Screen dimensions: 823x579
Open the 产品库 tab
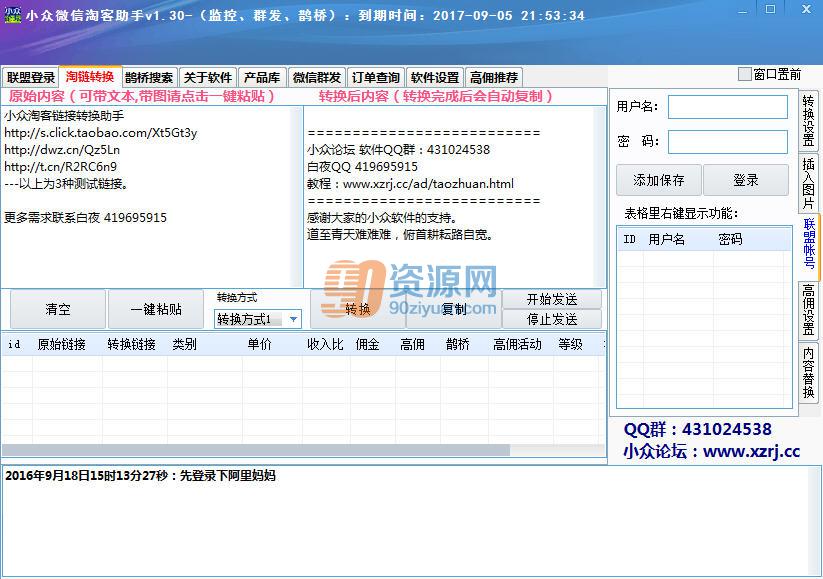pyautogui.click(x=262, y=78)
